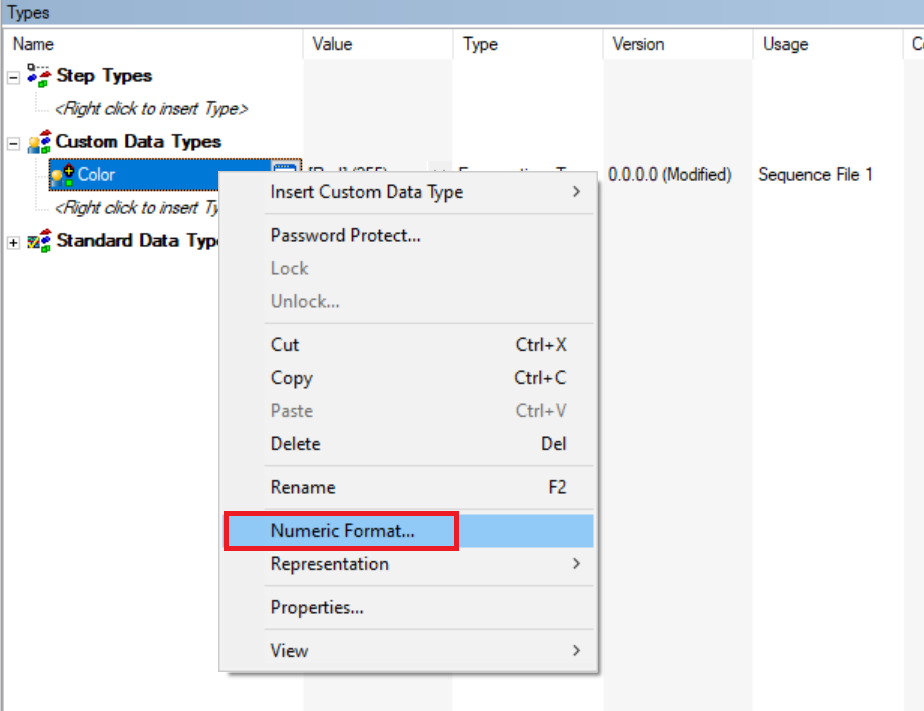Select Cut from the context menu
Screen dimensions: 924x711
[x=285, y=344]
